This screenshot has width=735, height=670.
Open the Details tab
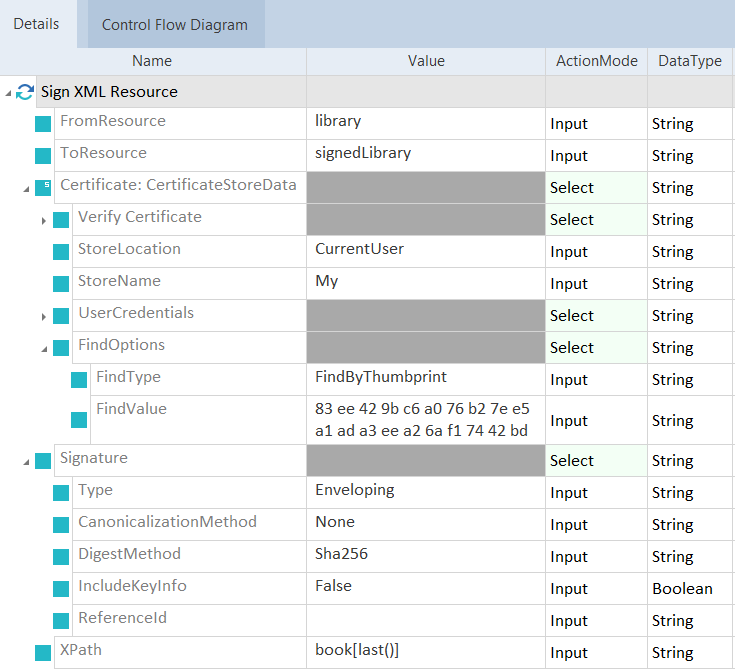tap(36, 24)
